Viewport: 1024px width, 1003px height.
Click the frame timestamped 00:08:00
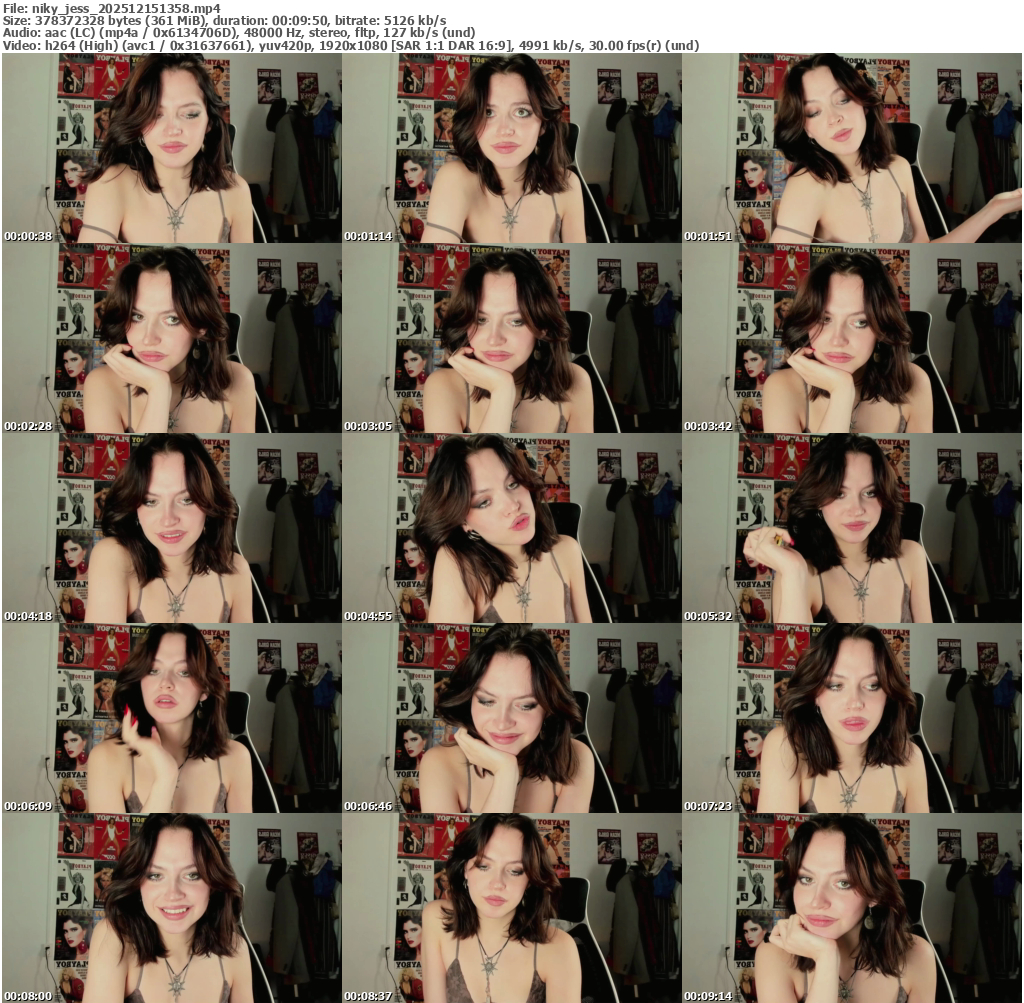pos(171,908)
